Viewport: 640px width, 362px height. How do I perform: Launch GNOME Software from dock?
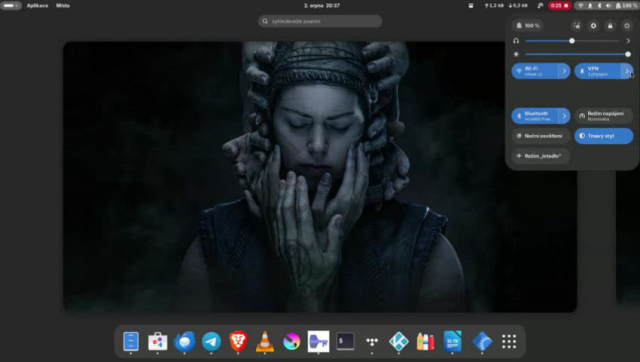(158, 341)
